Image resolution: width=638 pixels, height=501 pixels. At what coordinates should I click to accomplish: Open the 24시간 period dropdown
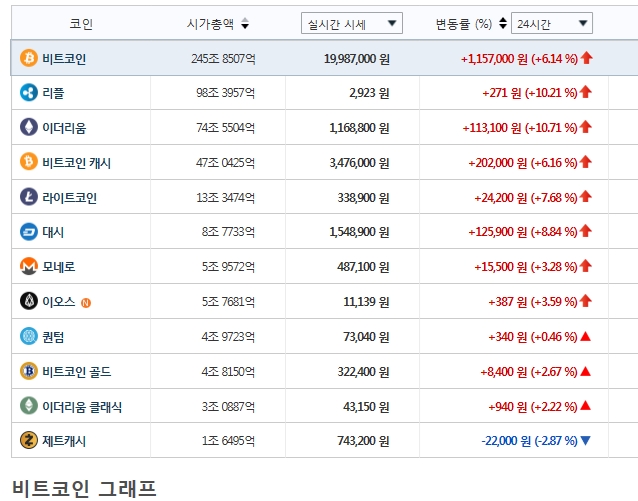552,23
